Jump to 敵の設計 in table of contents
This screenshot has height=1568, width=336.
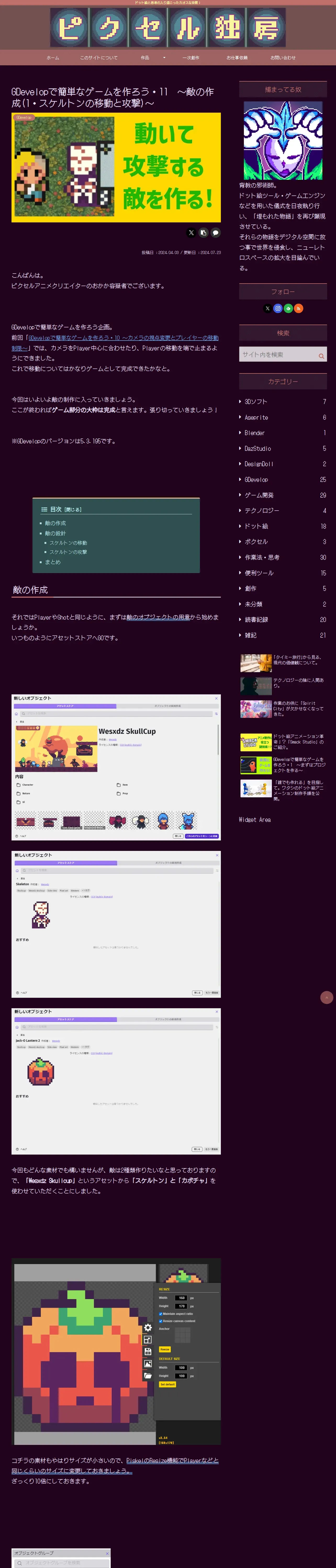(55, 533)
